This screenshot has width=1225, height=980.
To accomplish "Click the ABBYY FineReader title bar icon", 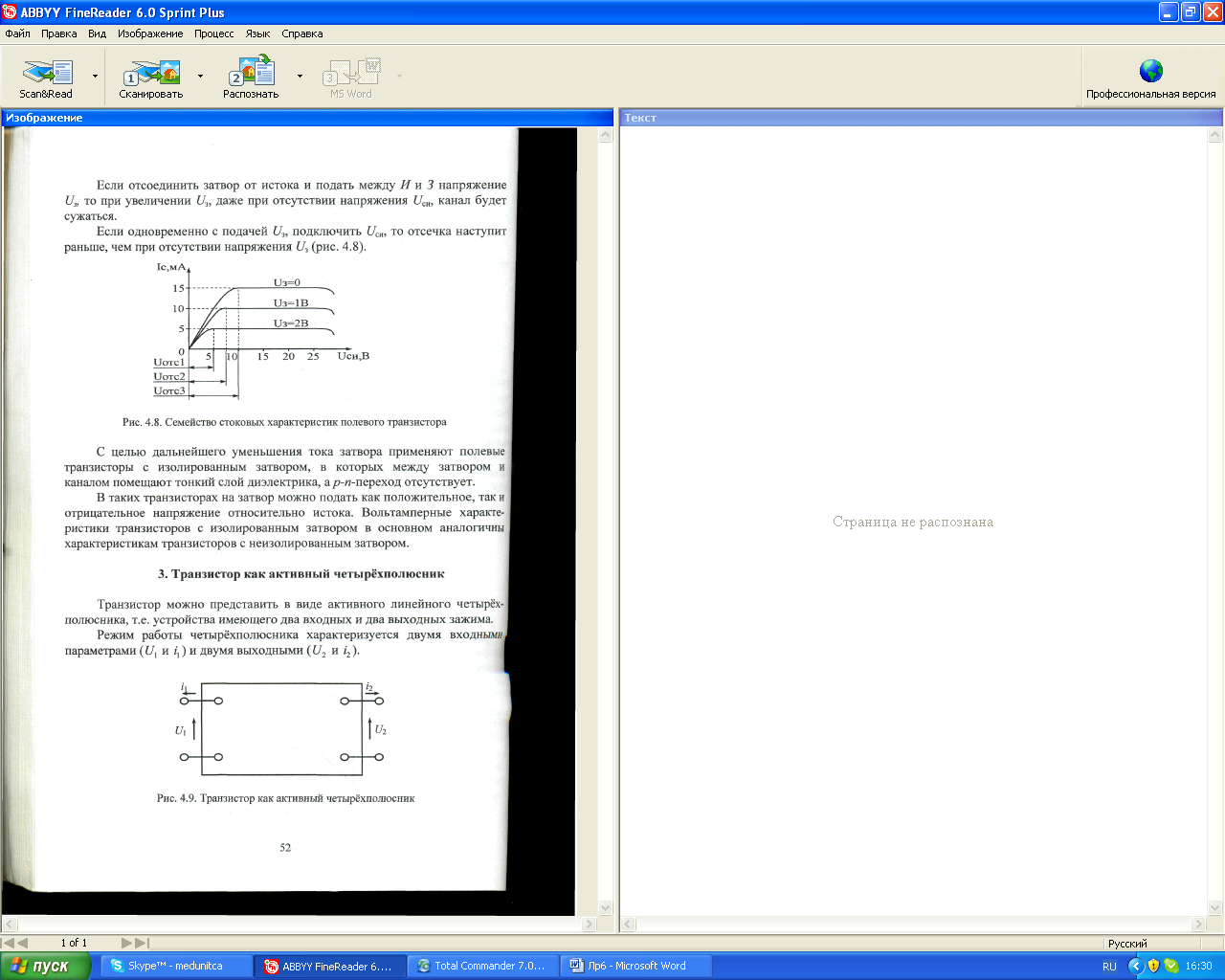I will pyautogui.click(x=11, y=12).
